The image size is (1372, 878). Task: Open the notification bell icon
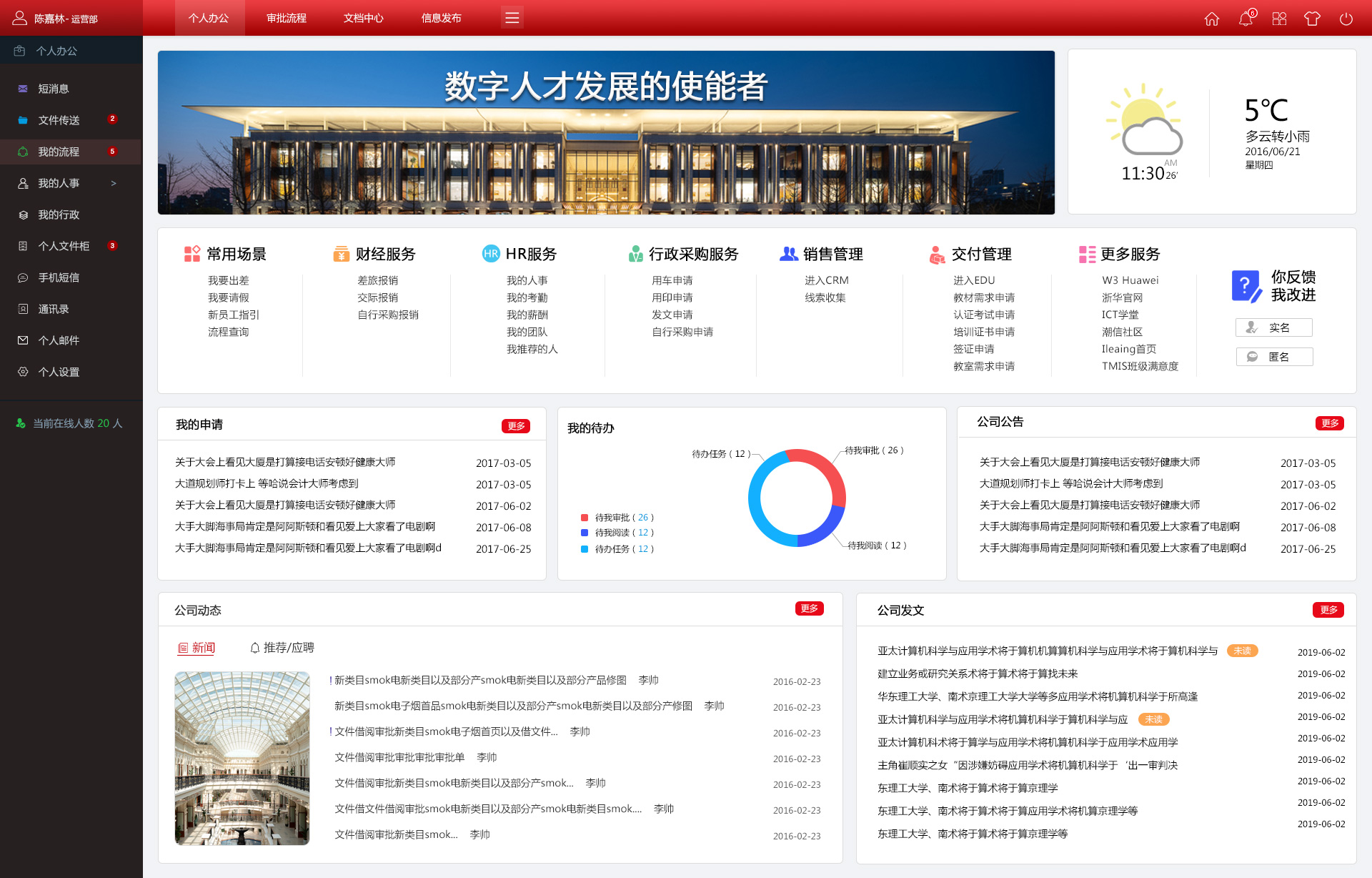point(1246,19)
